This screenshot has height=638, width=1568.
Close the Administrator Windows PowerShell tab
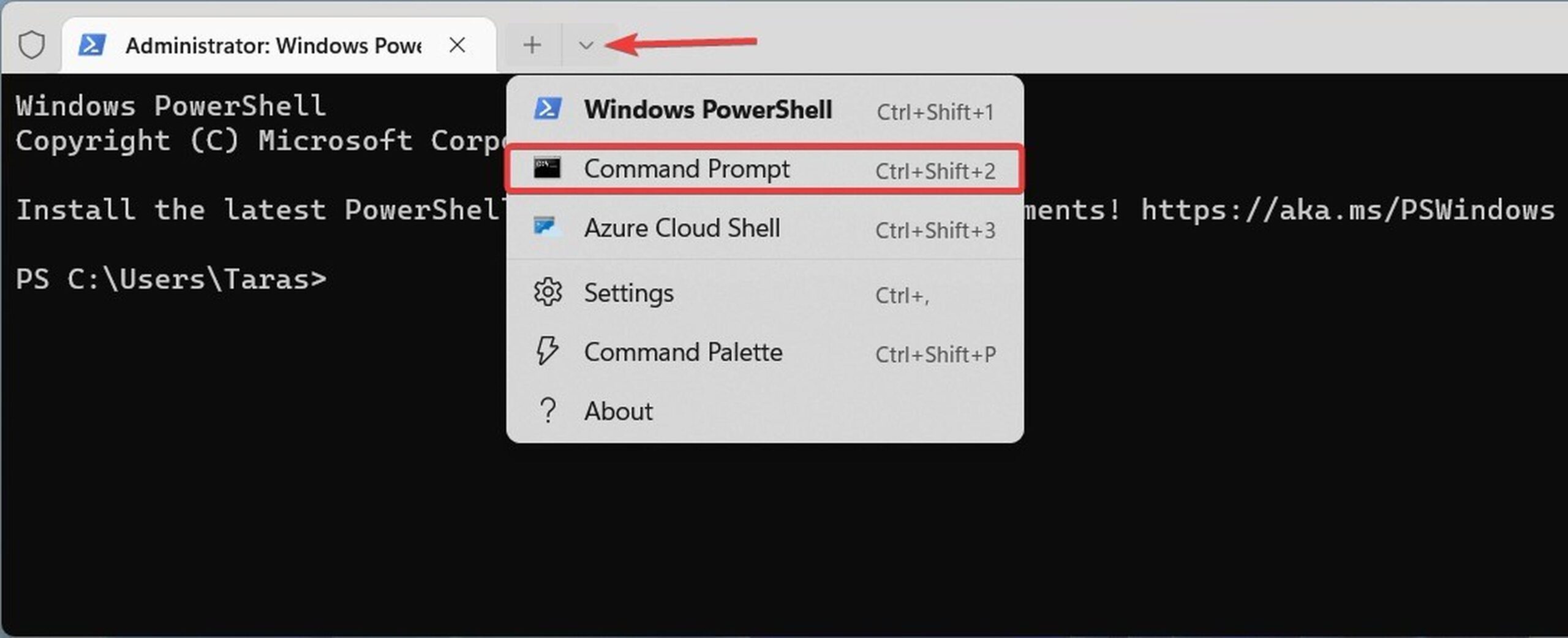coord(457,45)
